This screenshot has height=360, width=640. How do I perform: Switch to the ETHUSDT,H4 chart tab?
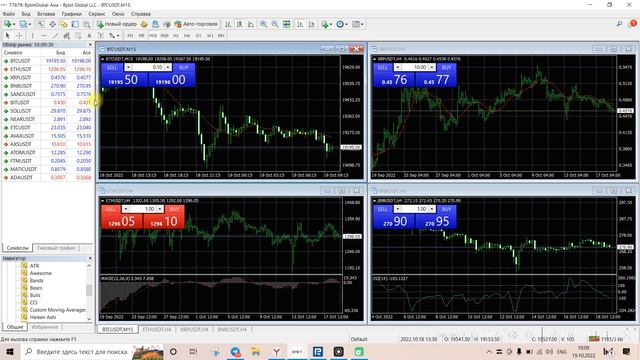click(x=157, y=329)
